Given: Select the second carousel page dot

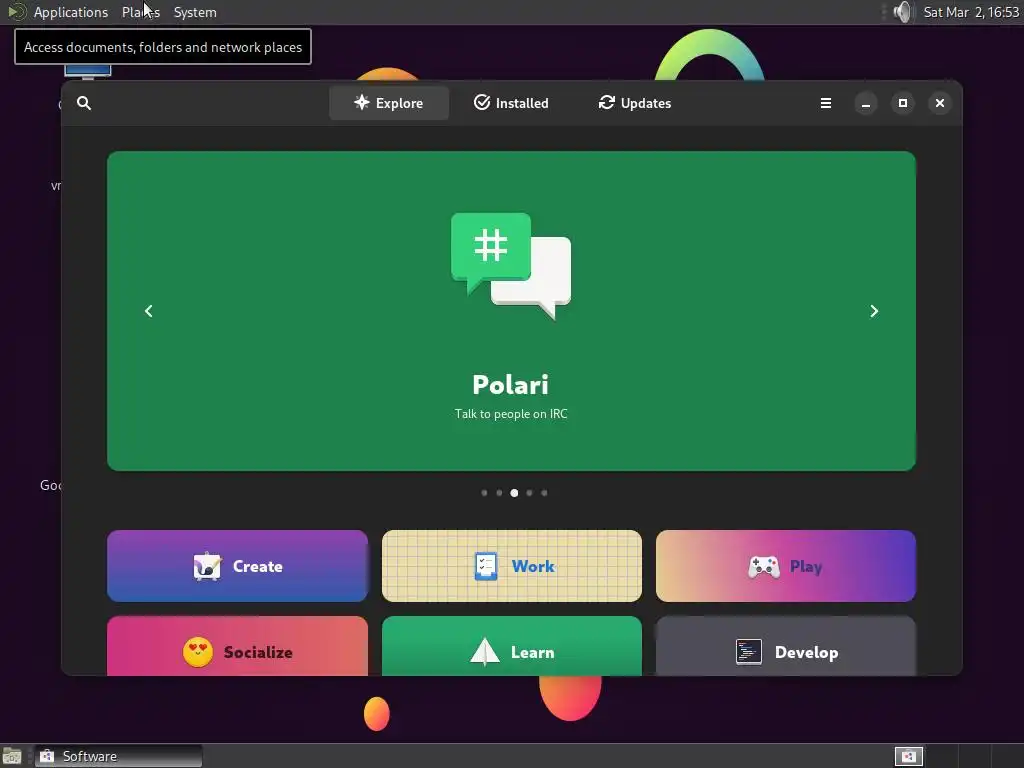Looking at the screenshot, I should tap(499, 493).
